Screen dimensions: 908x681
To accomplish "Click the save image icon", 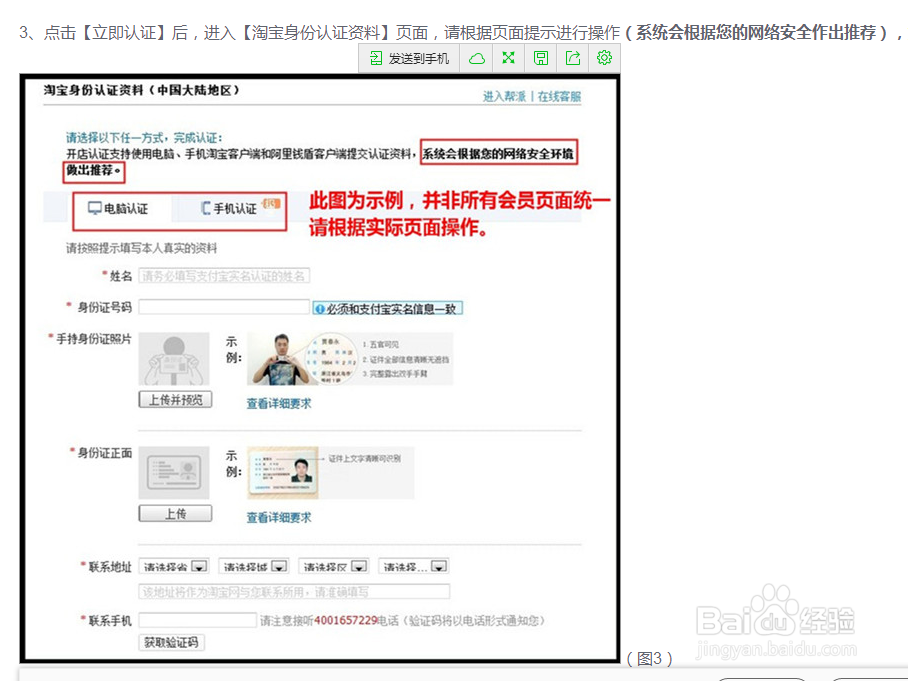I will [x=541, y=58].
